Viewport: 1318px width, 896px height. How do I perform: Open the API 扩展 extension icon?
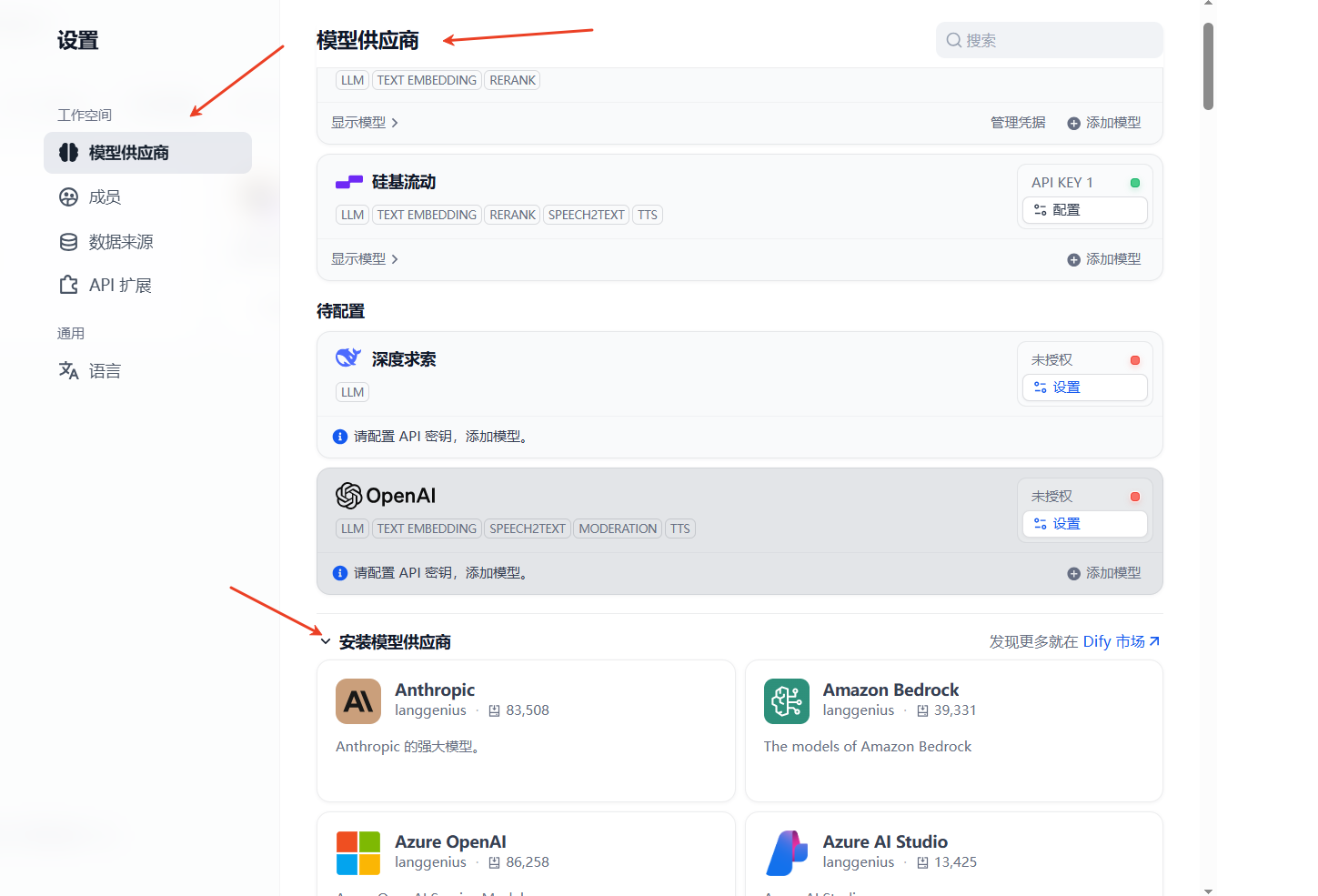click(69, 284)
